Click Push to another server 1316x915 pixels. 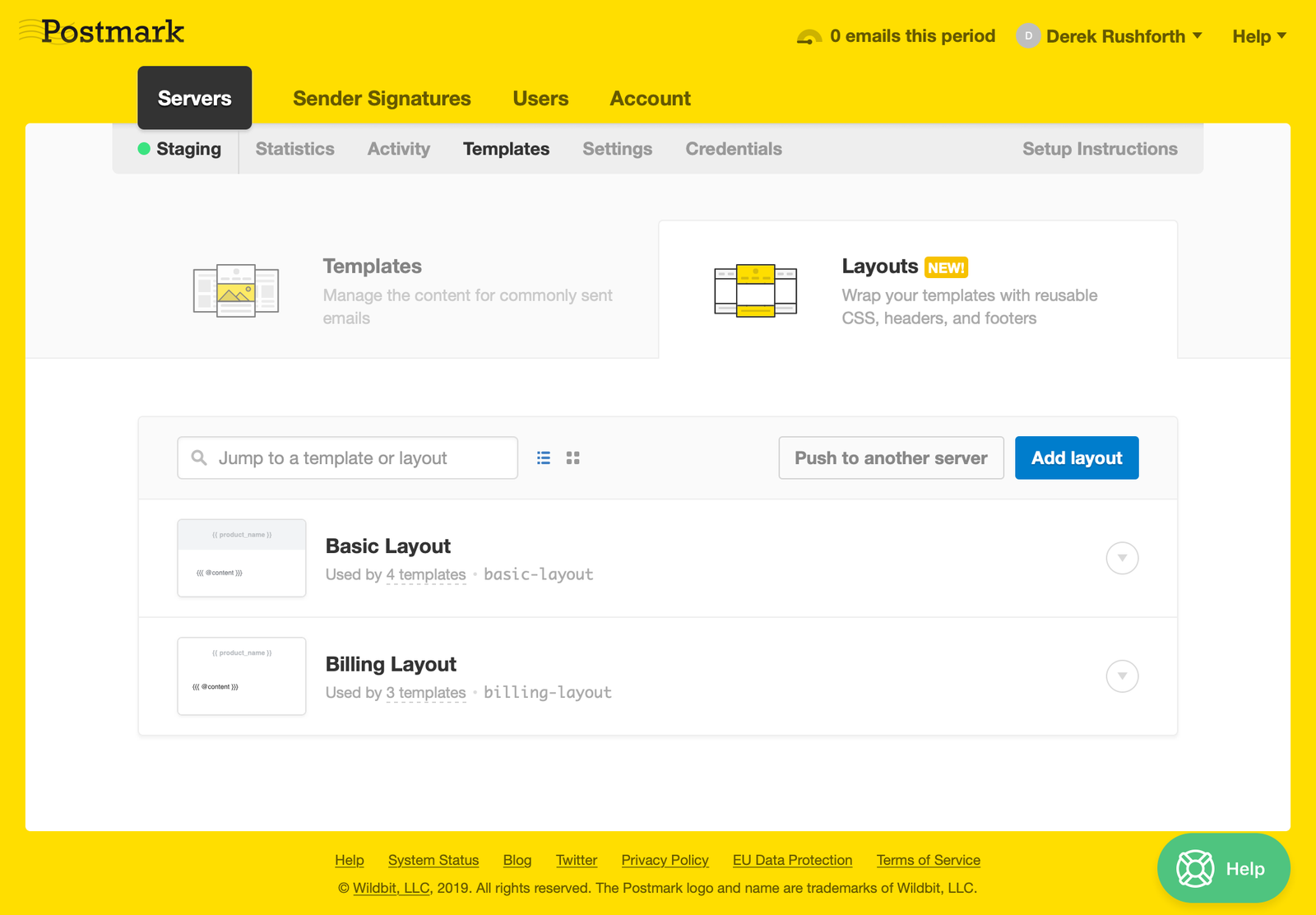891,457
